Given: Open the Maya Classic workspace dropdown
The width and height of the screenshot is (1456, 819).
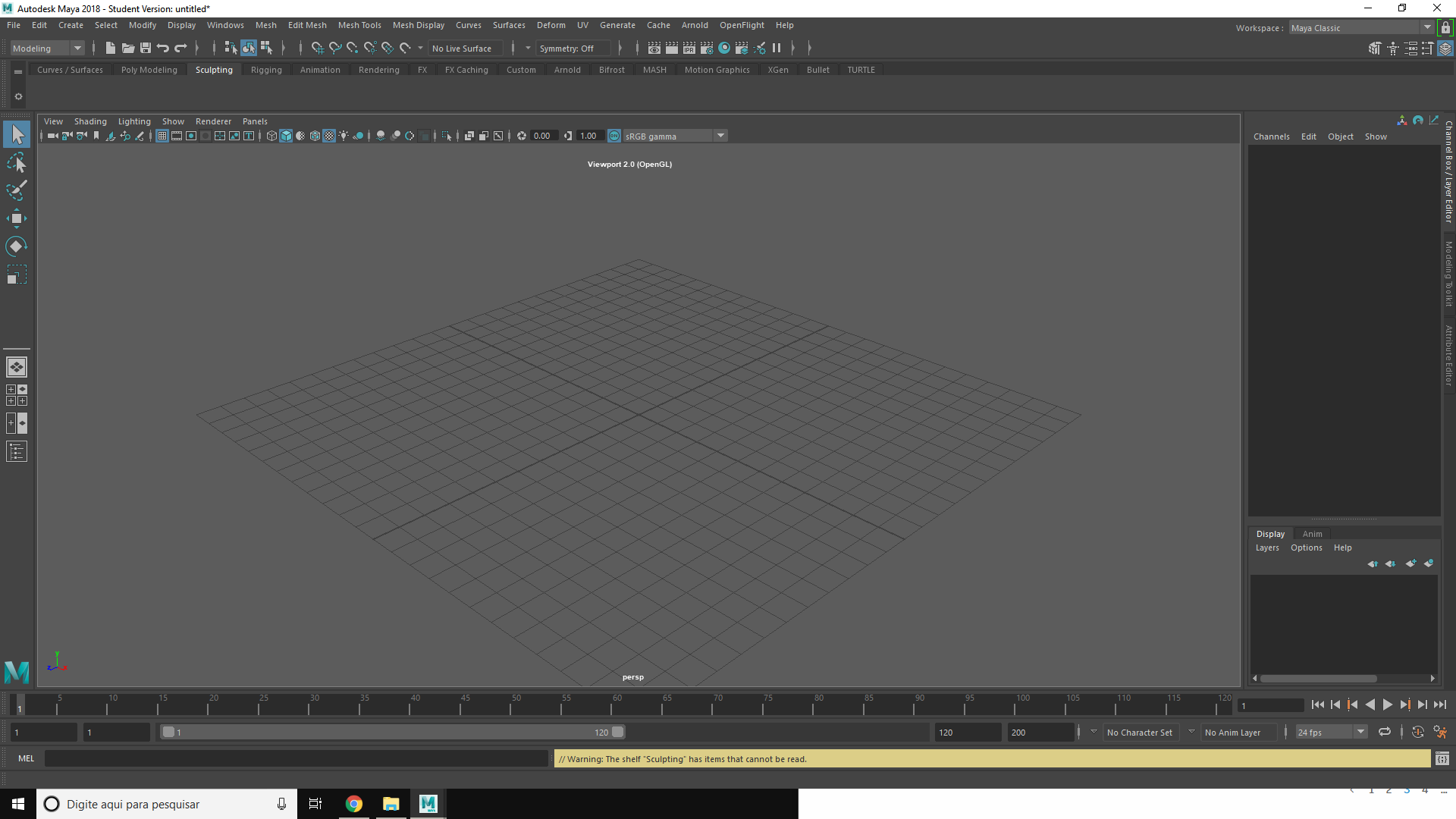Looking at the screenshot, I should 1361,28.
